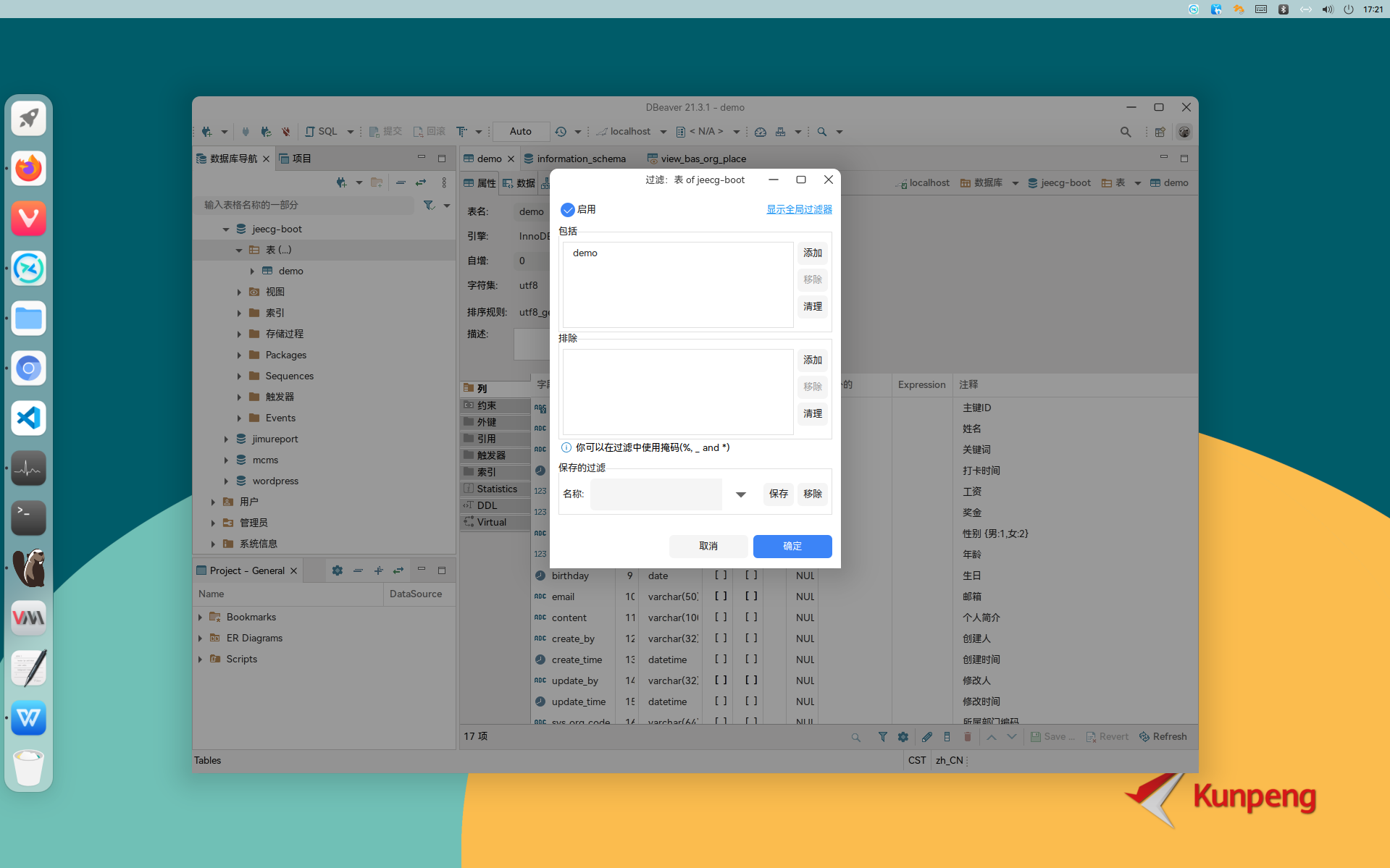This screenshot has width=1390, height=868.
Task: Open grid settings gear icon
Action: click(903, 736)
